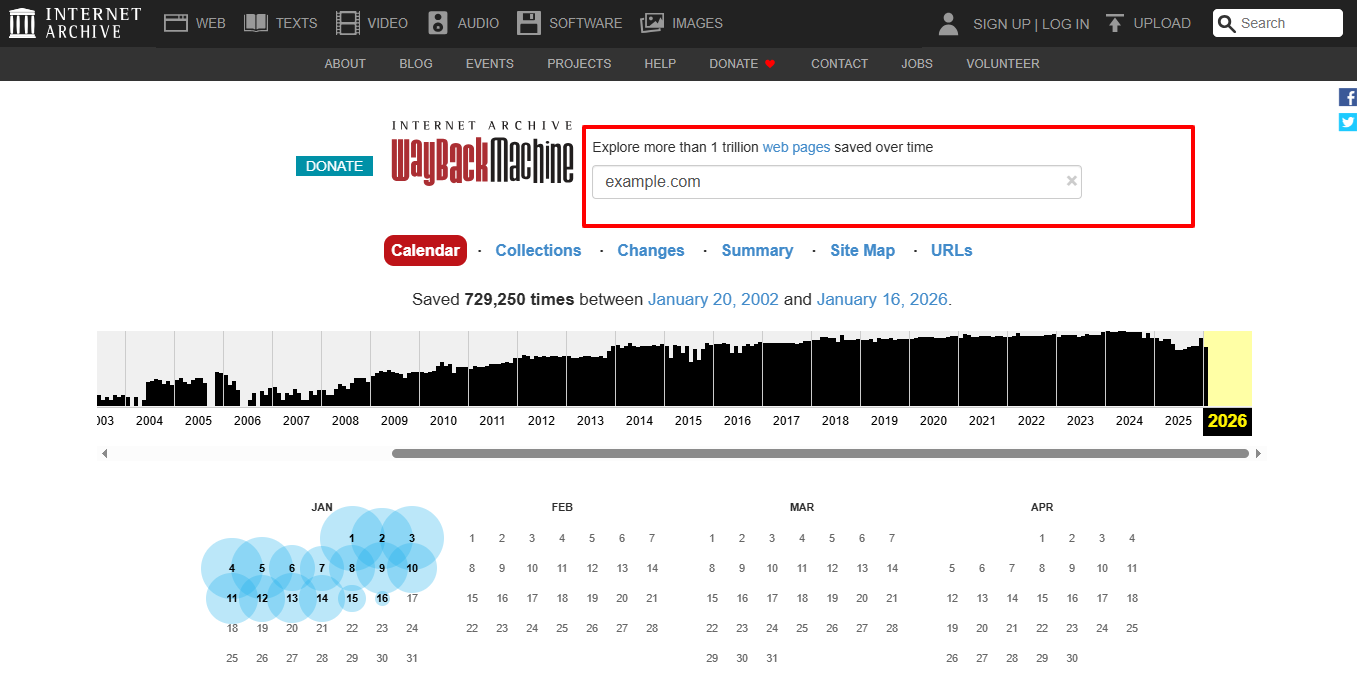Viewport: 1357px width, 700px height.
Task: Browse the IMAGES section icon
Action: [652, 22]
